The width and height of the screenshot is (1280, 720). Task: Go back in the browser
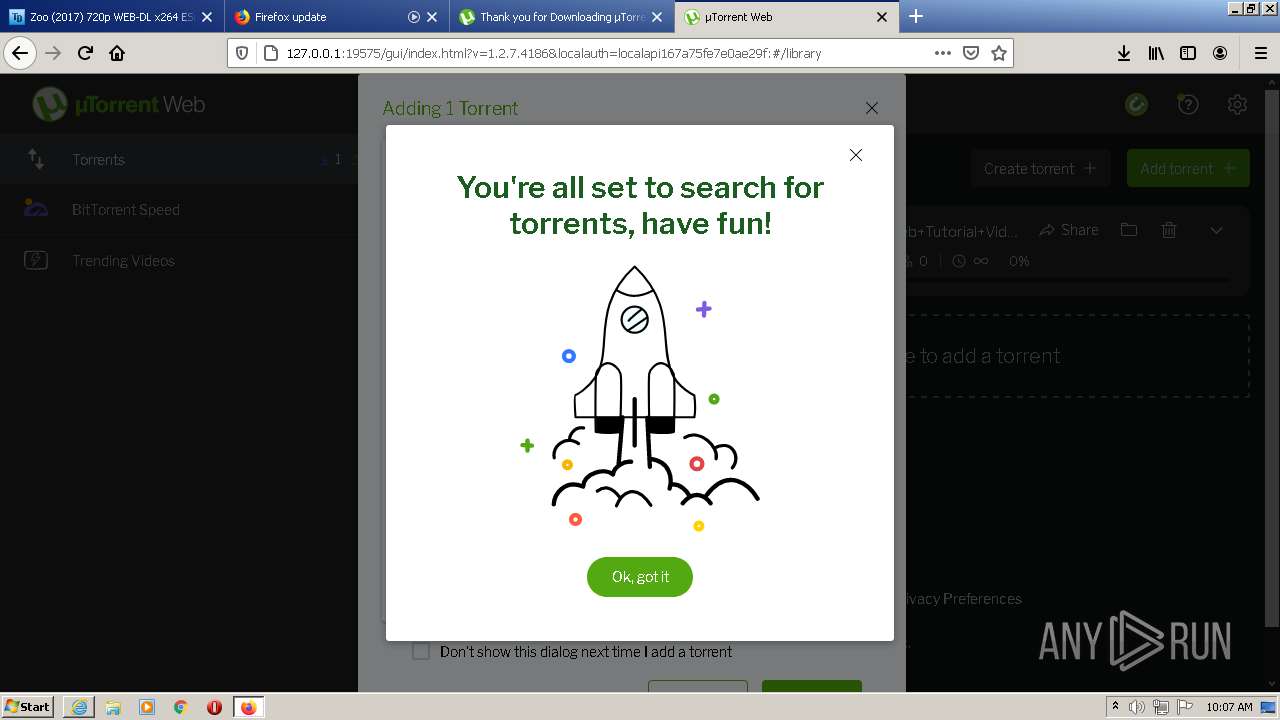pyautogui.click(x=20, y=53)
